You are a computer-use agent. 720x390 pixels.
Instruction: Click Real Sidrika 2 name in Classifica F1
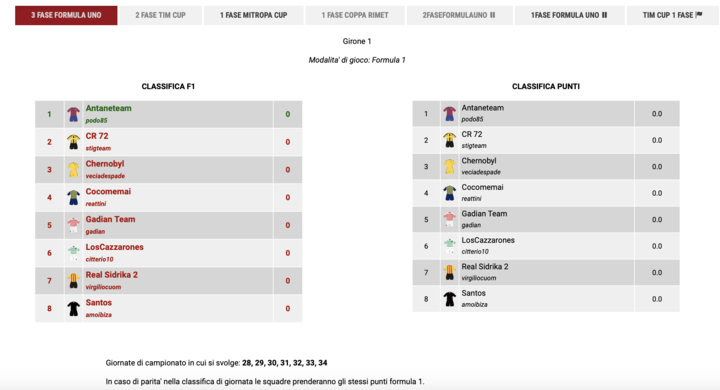[112, 275]
